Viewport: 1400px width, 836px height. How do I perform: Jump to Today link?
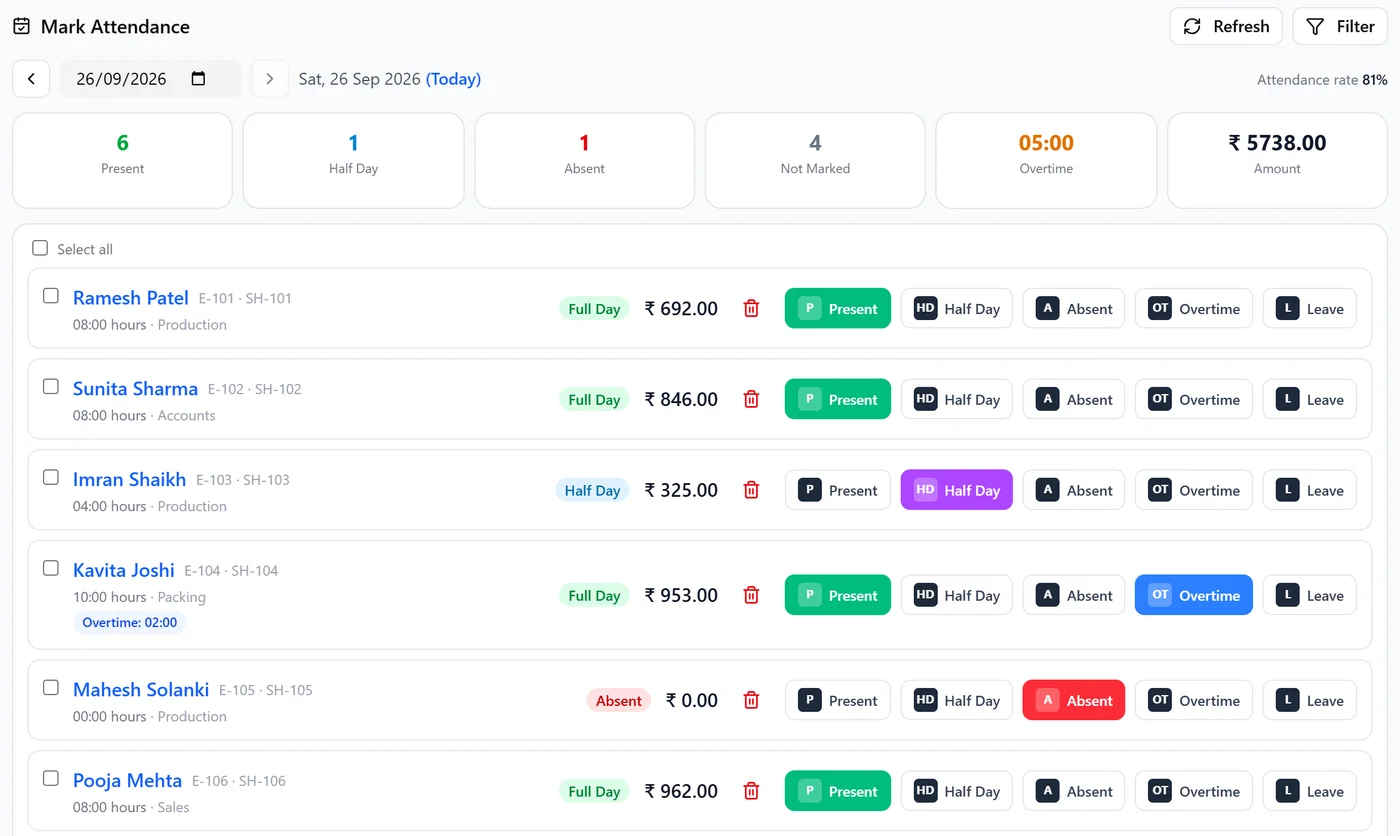pos(454,79)
